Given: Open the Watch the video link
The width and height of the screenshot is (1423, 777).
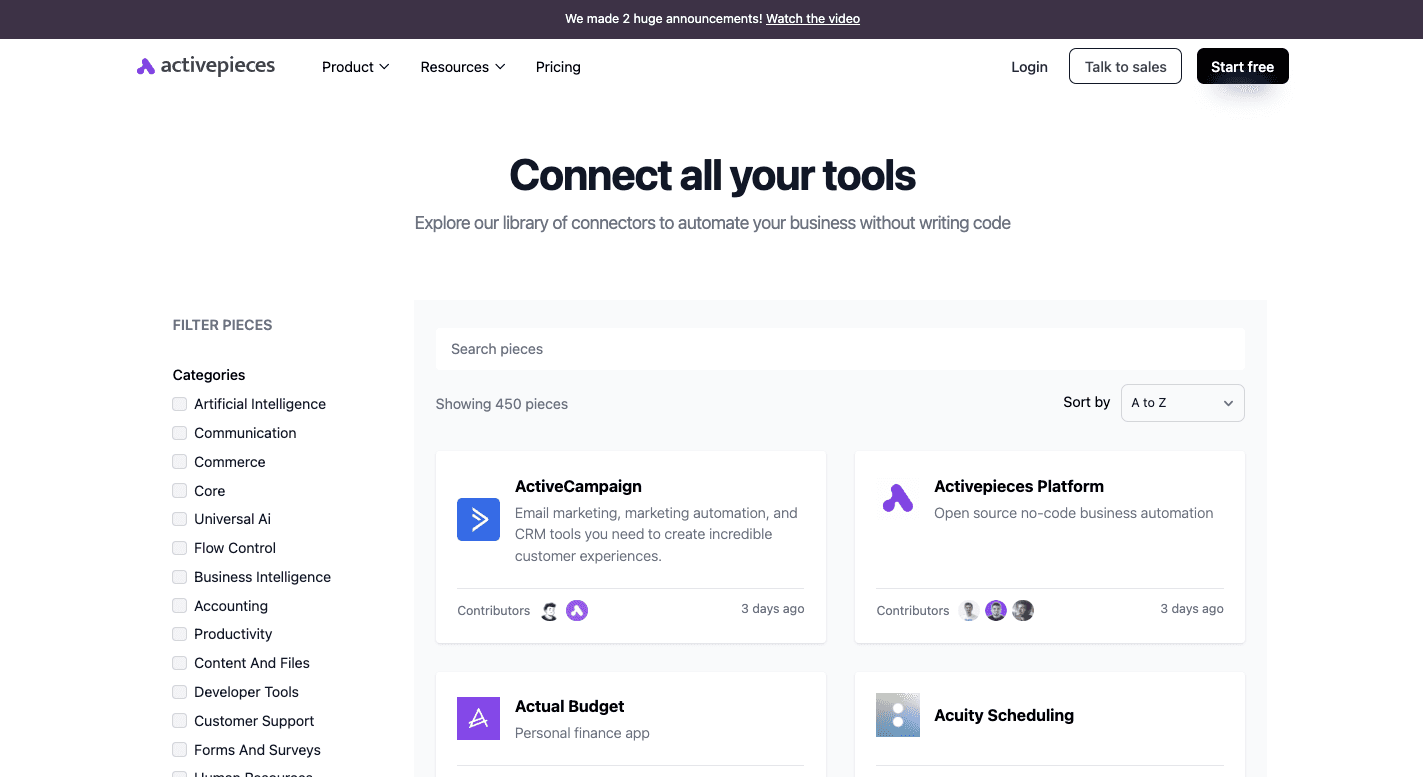Looking at the screenshot, I should [x=812, y=18].
